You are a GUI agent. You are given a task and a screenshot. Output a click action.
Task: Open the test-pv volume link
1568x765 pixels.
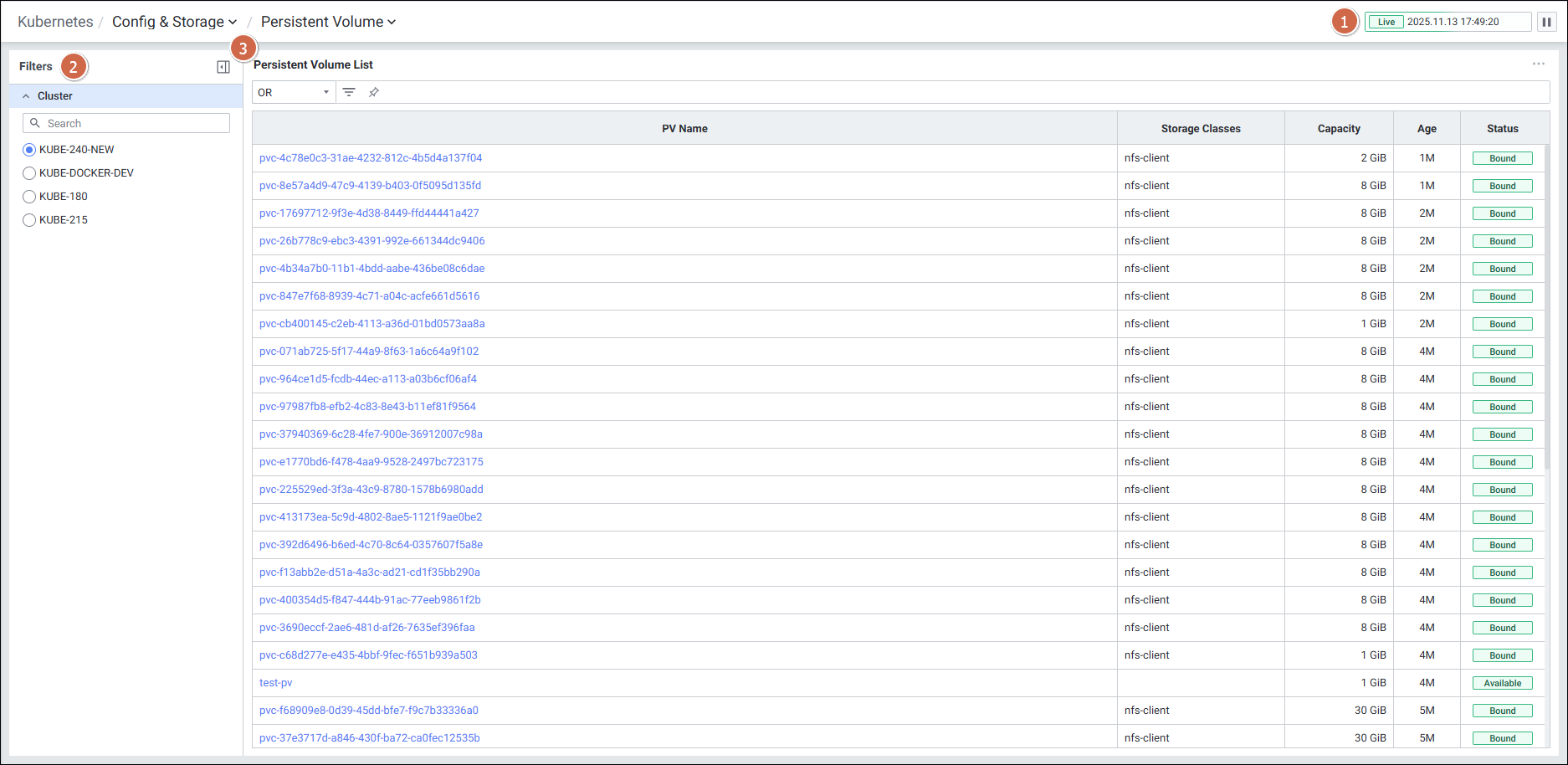(x=275, y=683)
